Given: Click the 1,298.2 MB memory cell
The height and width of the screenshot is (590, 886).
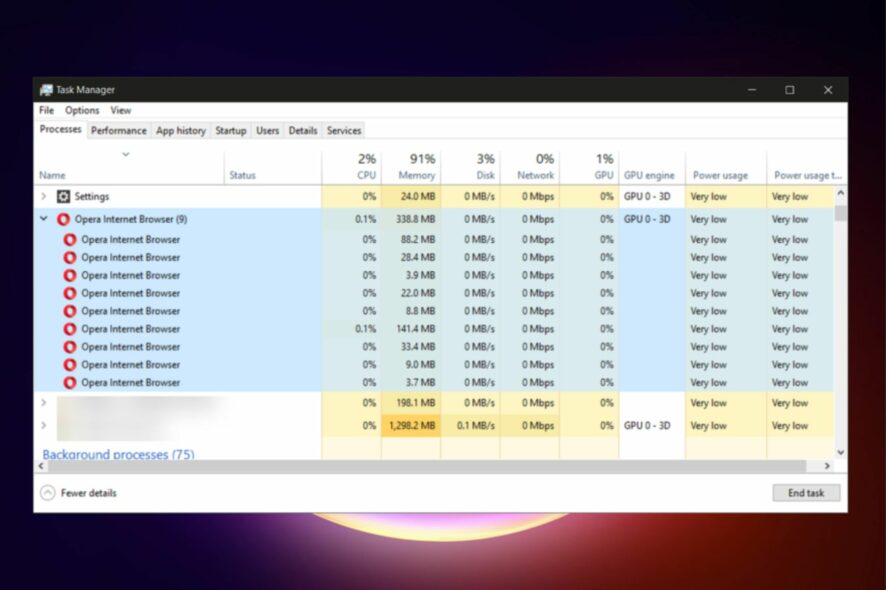Looking at the screenshot, I should coord(412,426).
